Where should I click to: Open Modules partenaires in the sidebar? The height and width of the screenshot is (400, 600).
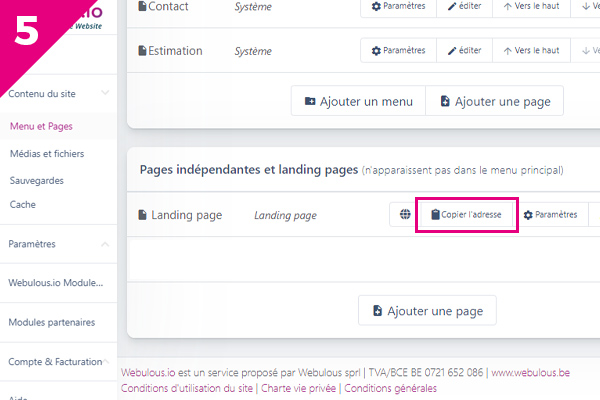click(52, 323)
